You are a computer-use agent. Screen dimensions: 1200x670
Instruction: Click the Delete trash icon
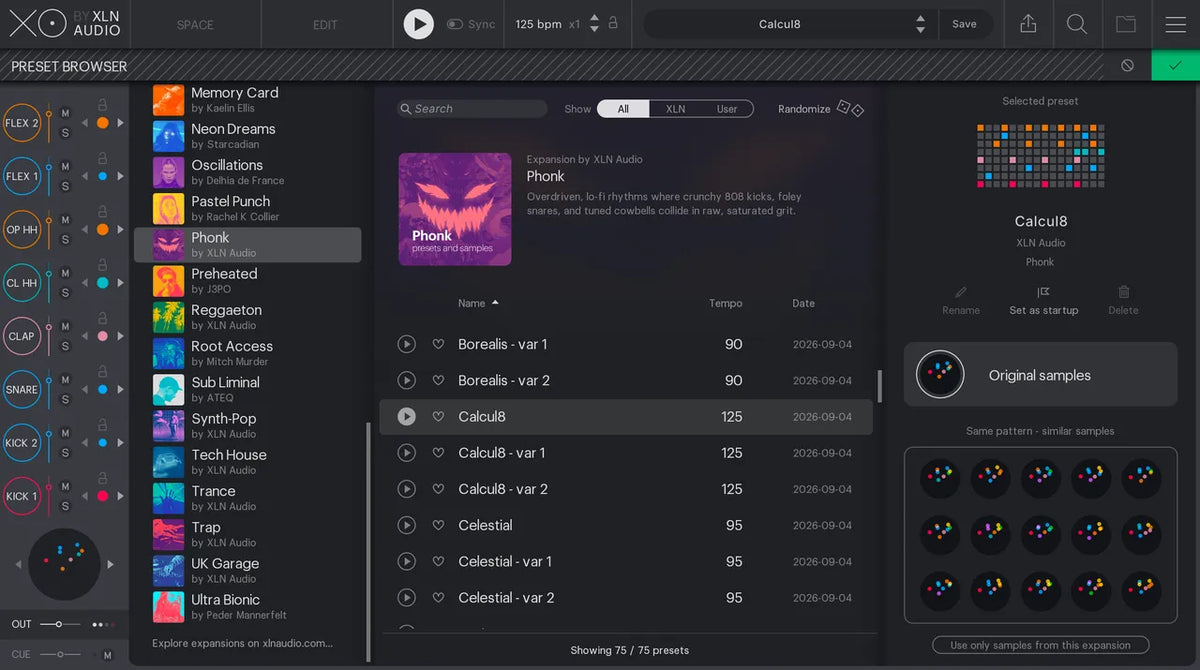pos(1123,292)
